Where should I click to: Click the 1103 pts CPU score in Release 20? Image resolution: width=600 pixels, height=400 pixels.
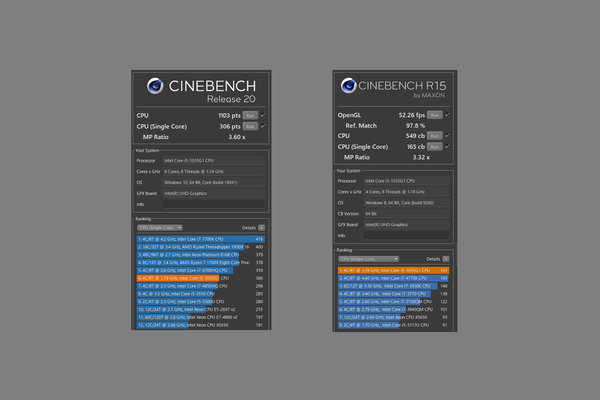pos(229,116)
